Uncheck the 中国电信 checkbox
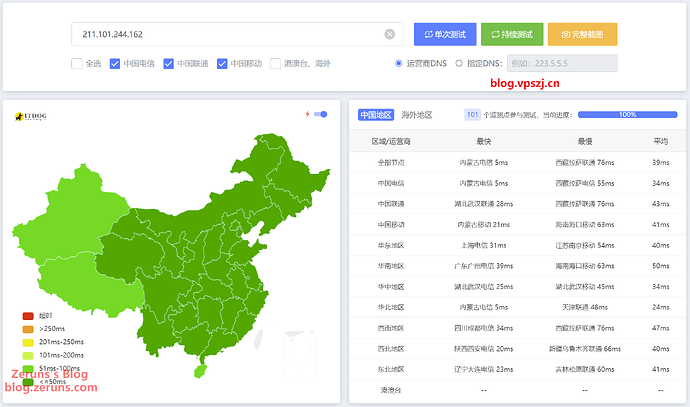 point(115,64)
